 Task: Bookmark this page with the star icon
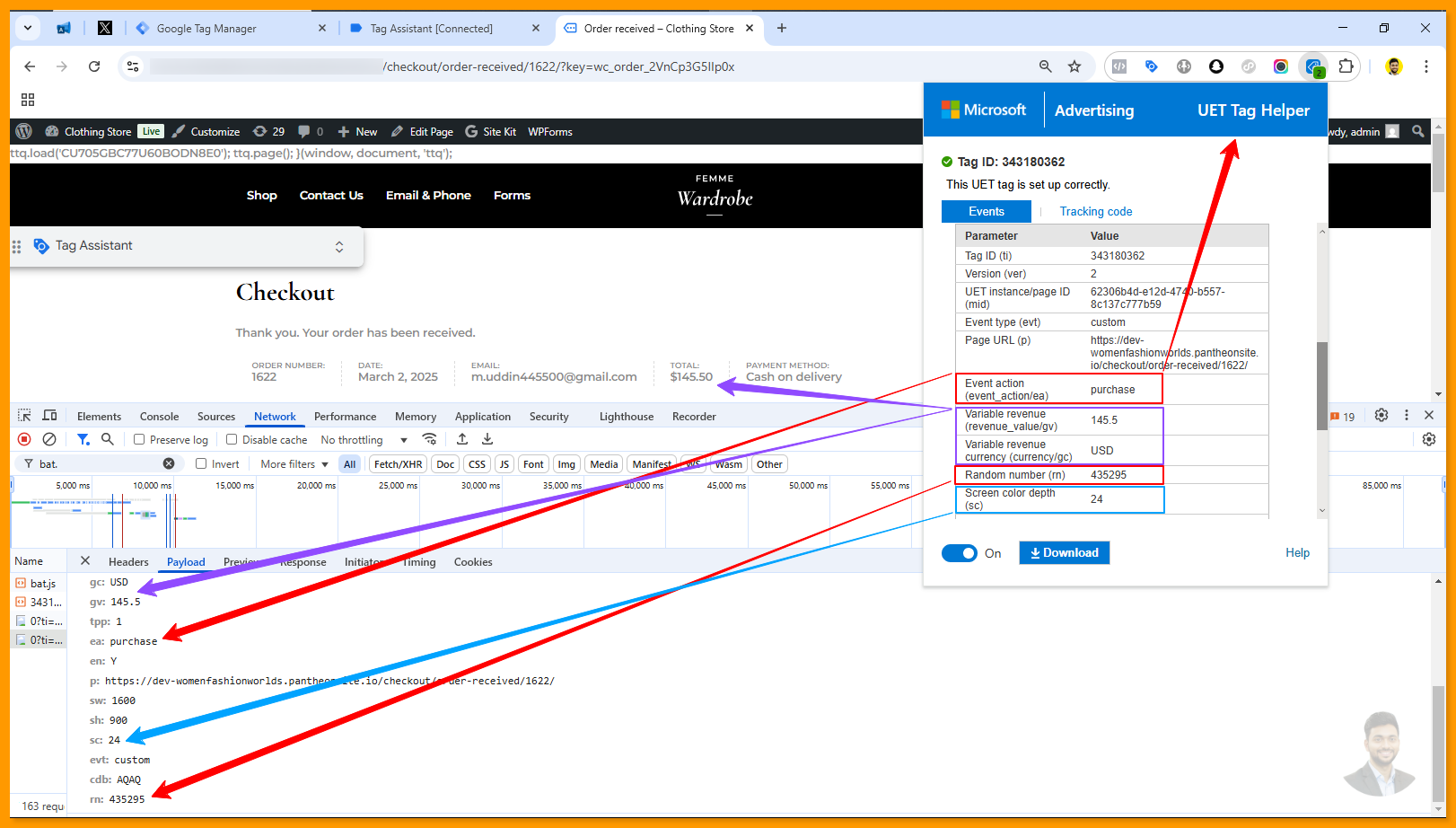[x=1074, y=66]
